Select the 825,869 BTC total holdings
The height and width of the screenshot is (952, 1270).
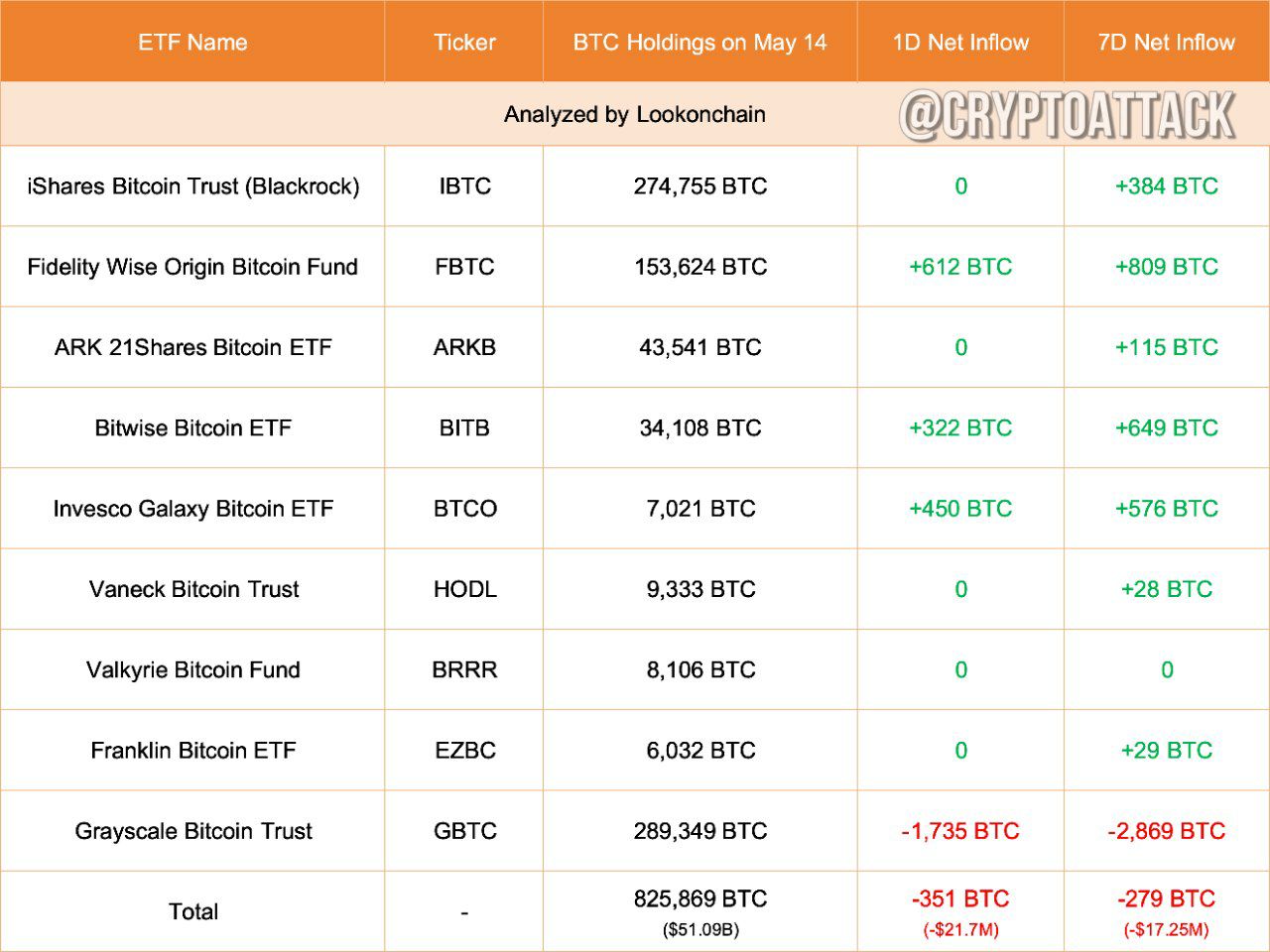click(700, 899)
